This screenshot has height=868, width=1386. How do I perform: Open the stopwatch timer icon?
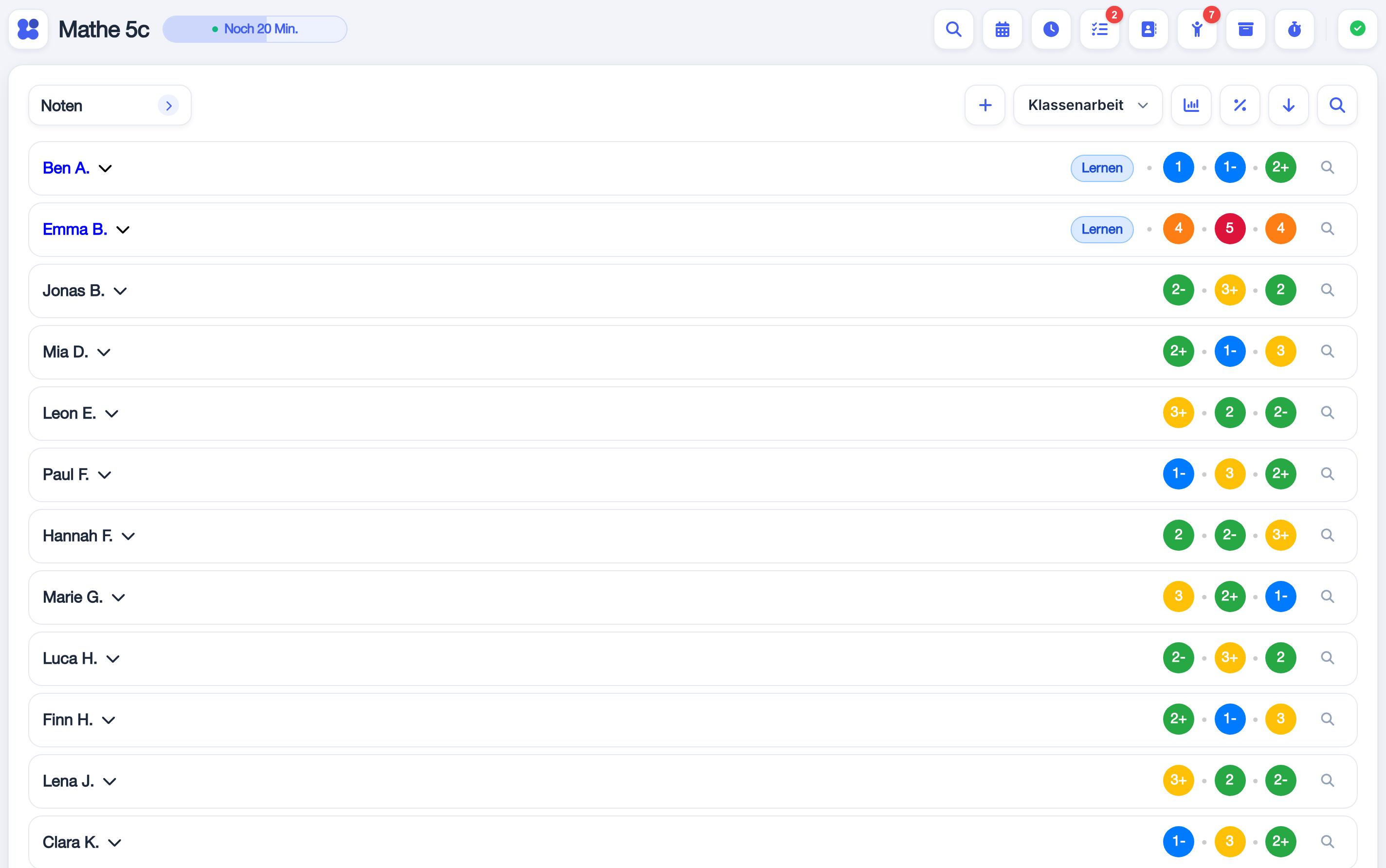(1294, 29)
